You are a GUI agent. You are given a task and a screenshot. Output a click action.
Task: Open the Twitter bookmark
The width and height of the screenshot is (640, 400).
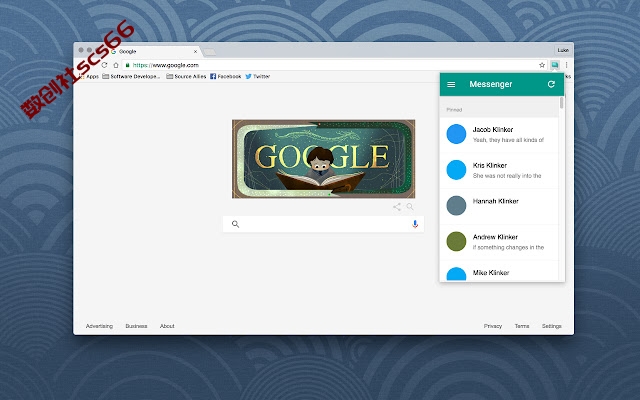(x=258, y=76)
